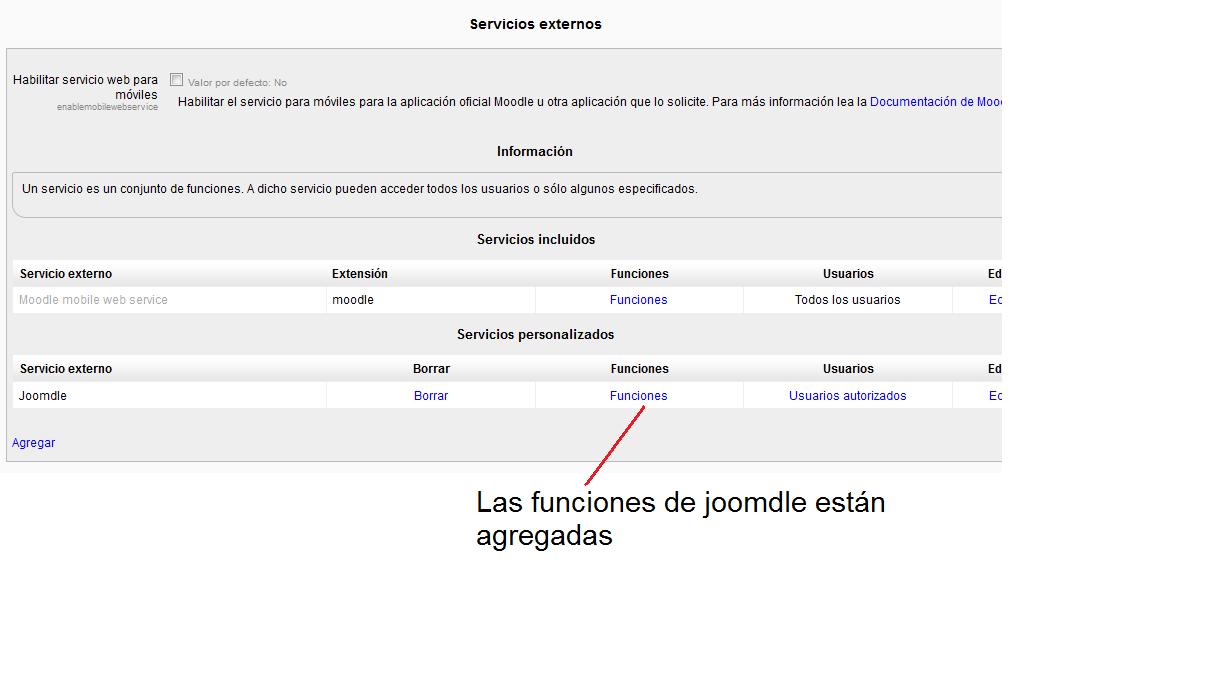The width and height of the screenshot is (1218, 675).
Task: Click the Servicios incluidos section heading
Action: 535,240
